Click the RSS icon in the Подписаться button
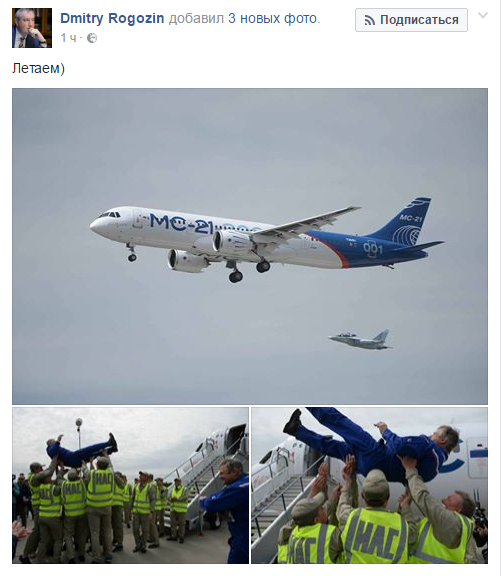Viewport: 501px width, 576px height. pyautogui.click(x=370, y=20)
